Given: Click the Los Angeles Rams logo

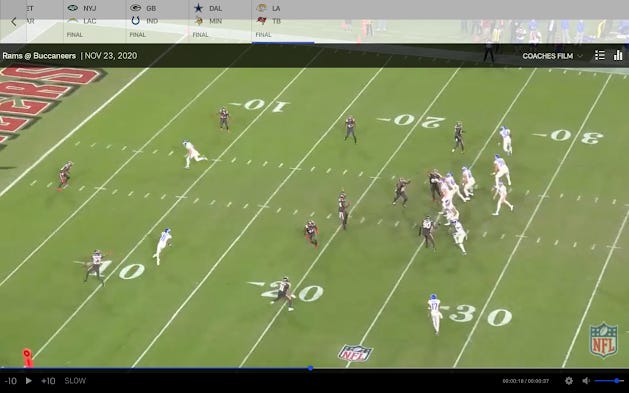Looking at the screenshot, I should coord(262,8).
